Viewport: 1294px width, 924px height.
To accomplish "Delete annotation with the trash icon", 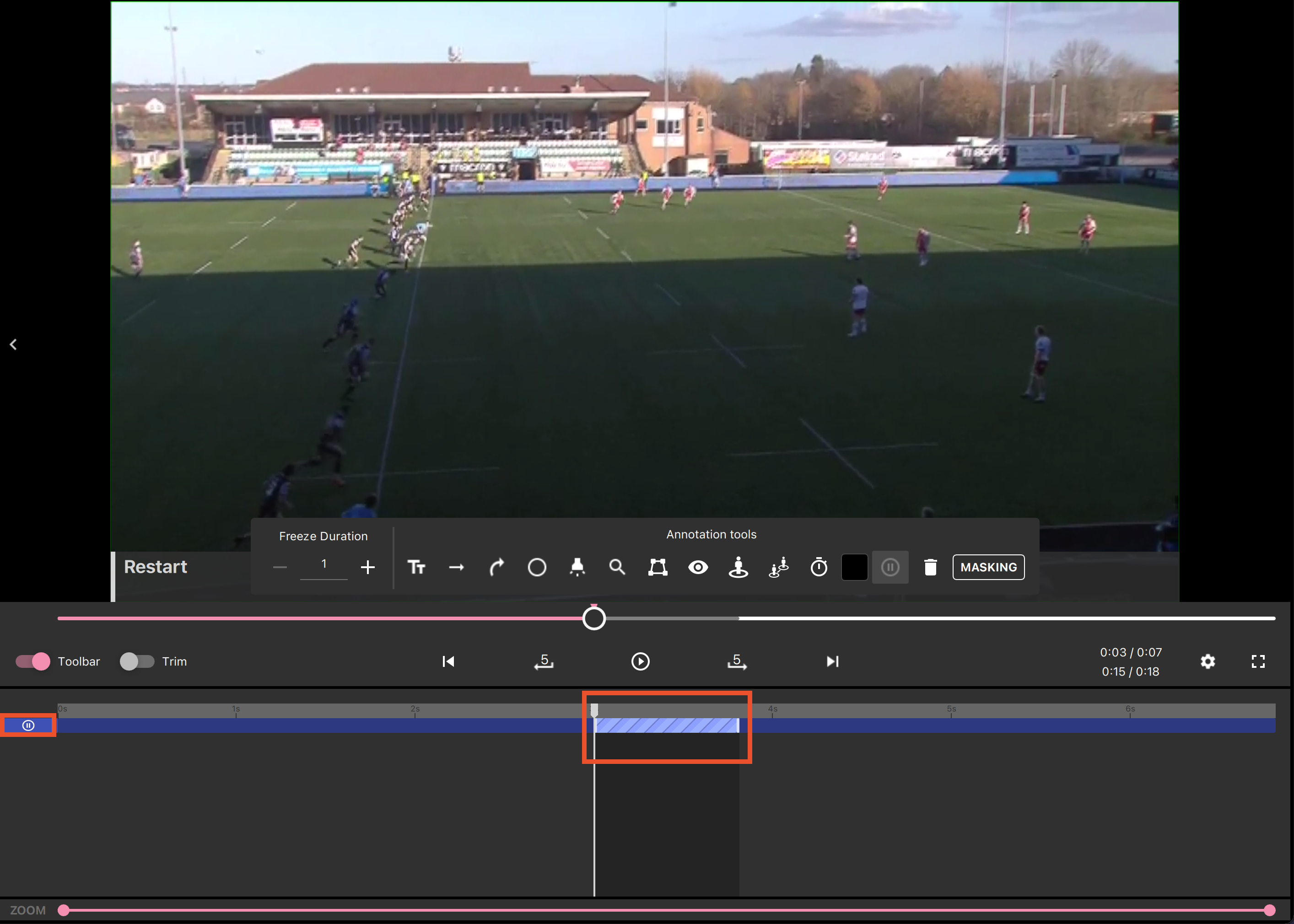I will [x=930, y=567].
